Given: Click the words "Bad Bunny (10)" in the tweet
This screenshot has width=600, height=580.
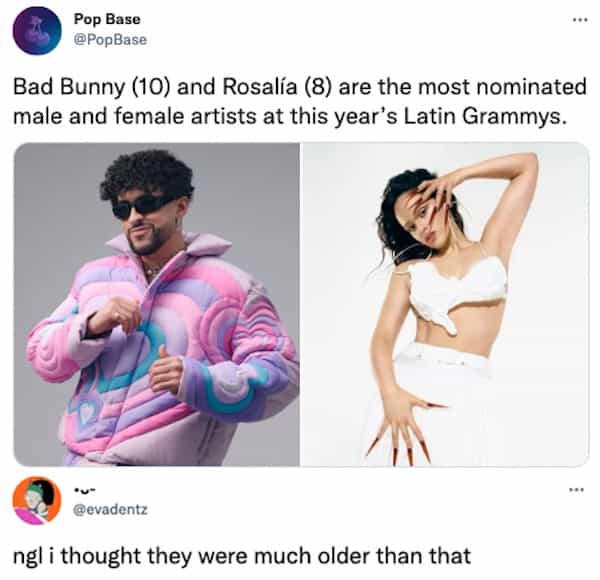Looking at the screenshot, I should point(92,87).
